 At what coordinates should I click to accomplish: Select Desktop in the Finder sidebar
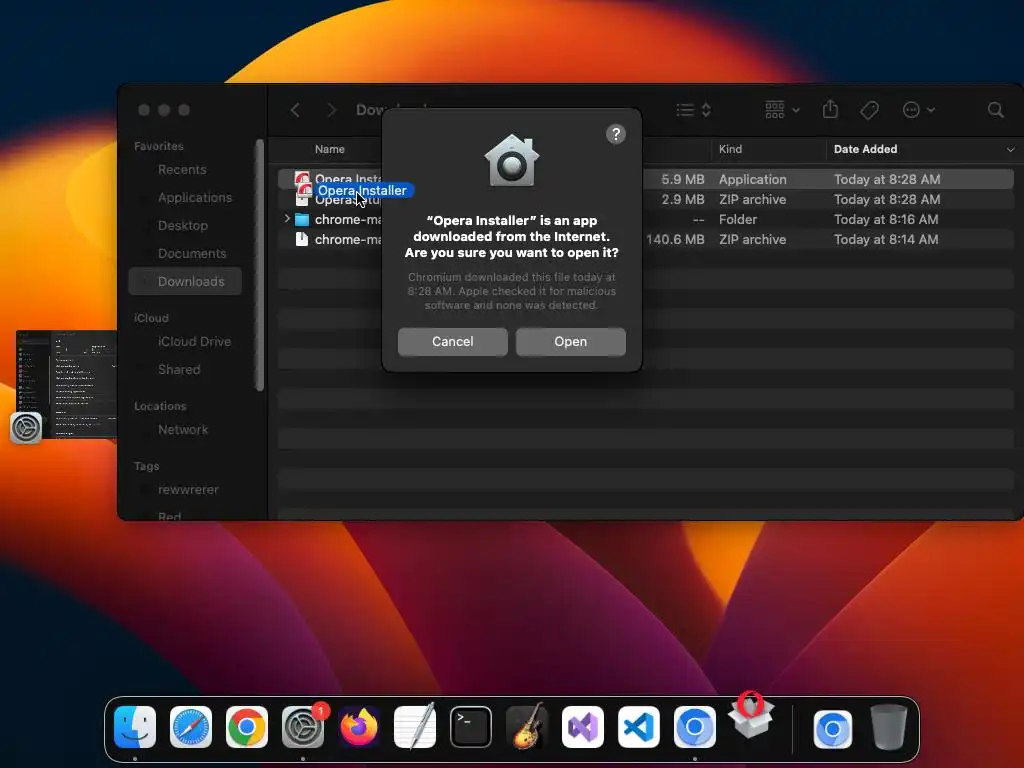pos(182,225)
